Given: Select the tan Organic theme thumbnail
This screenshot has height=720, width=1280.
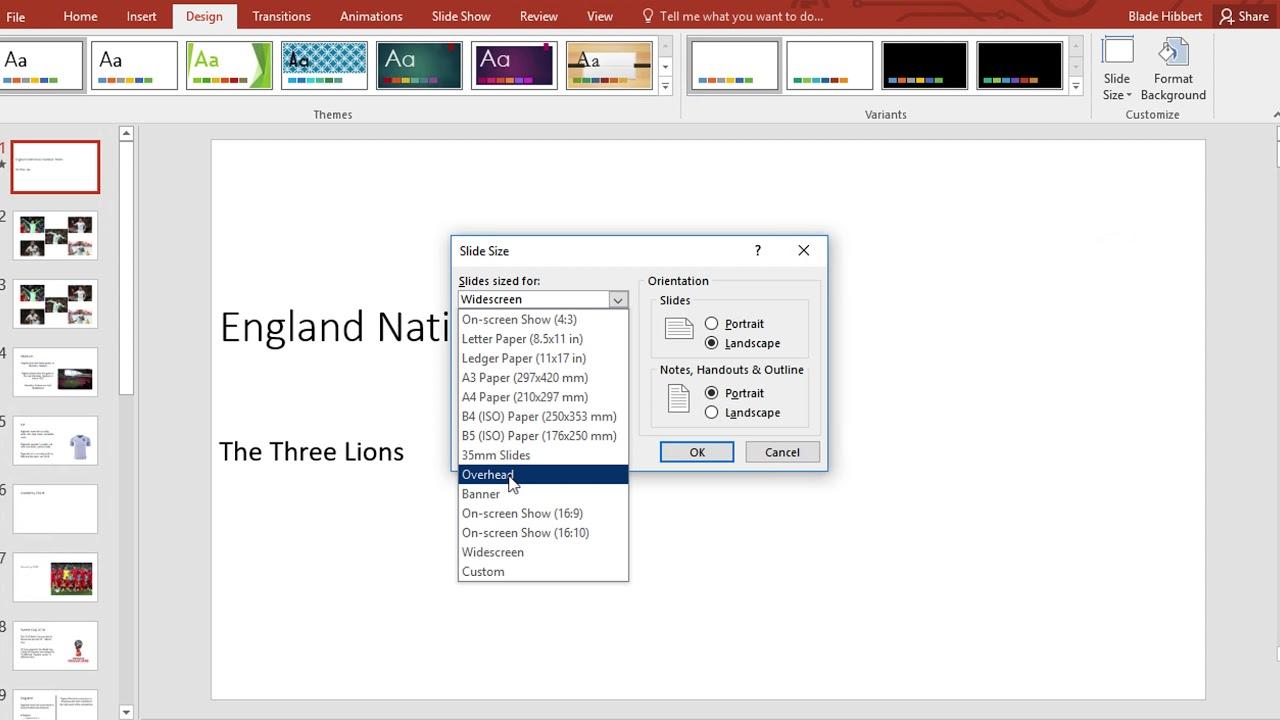Looking at the screenshot, I should [609, 64].
